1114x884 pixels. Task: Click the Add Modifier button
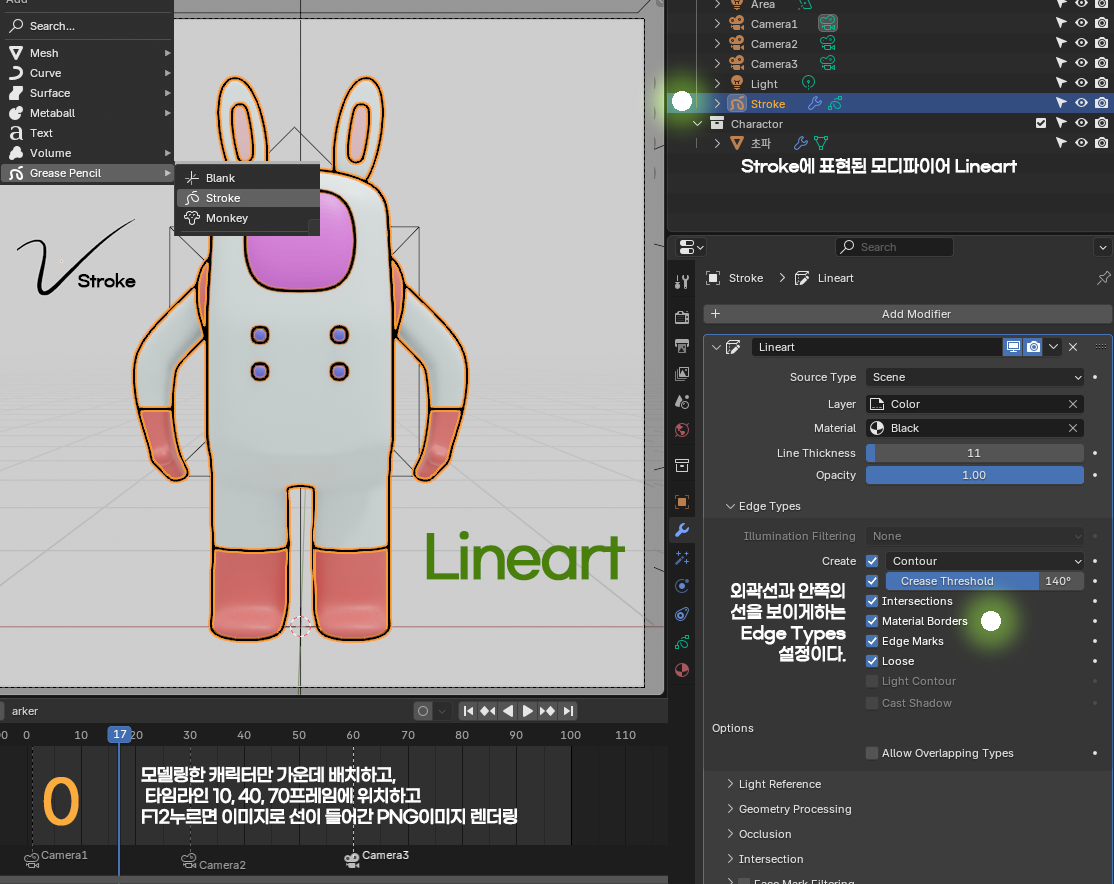915,314
